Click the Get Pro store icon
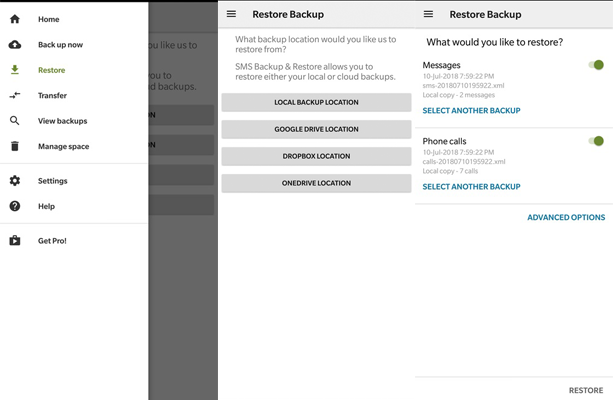613x400 pixels. tap(15, 241)
